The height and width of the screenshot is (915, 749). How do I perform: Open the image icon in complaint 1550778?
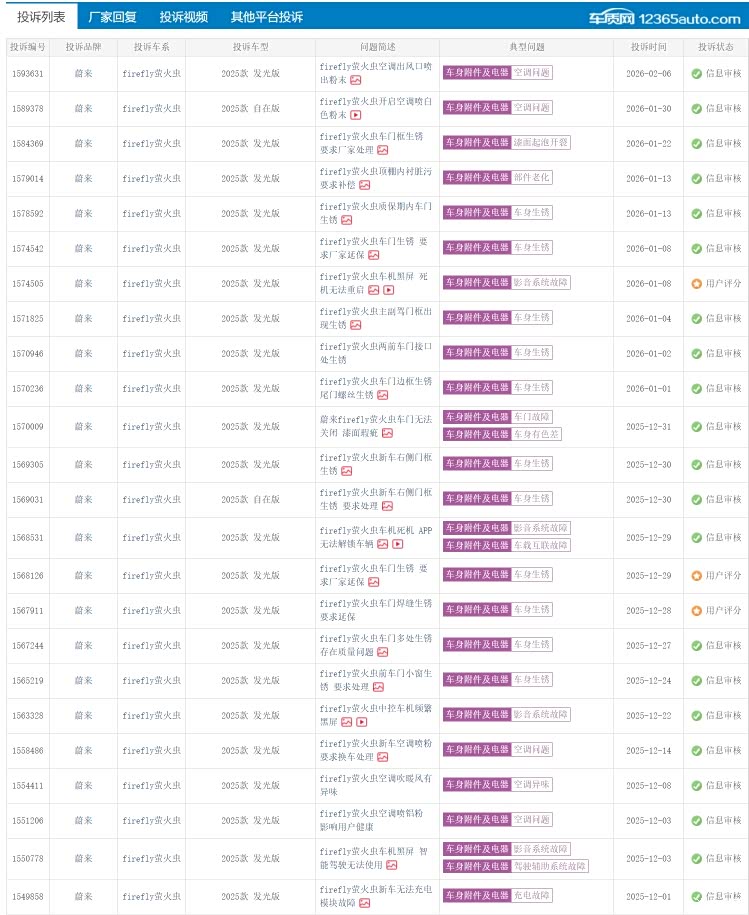[392, 865]
